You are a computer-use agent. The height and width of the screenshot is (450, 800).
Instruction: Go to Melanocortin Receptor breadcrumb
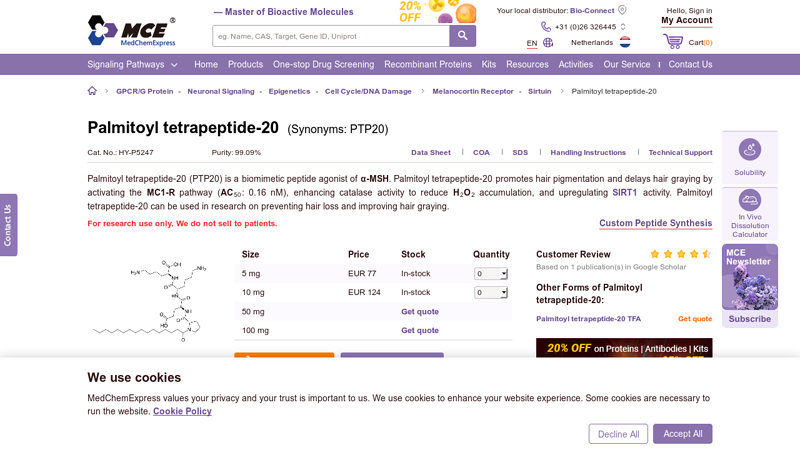473,91
